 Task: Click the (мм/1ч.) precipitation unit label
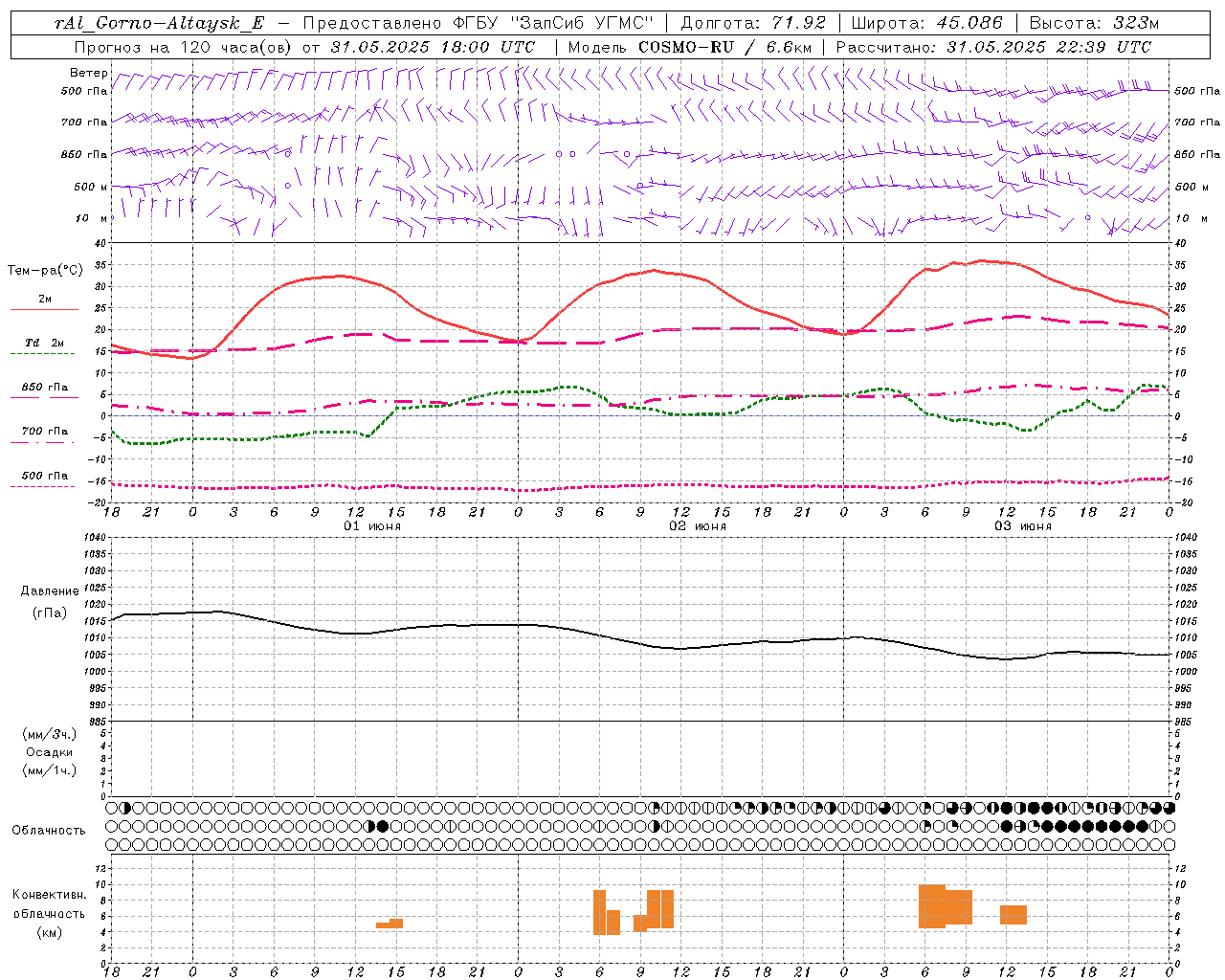[50, 770]
